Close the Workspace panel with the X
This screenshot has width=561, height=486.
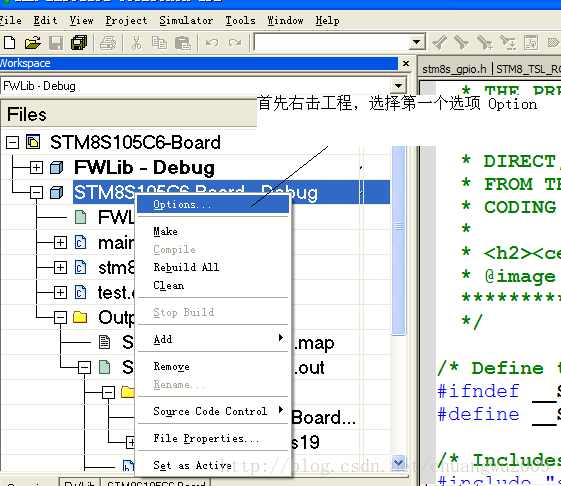[406, 63]
